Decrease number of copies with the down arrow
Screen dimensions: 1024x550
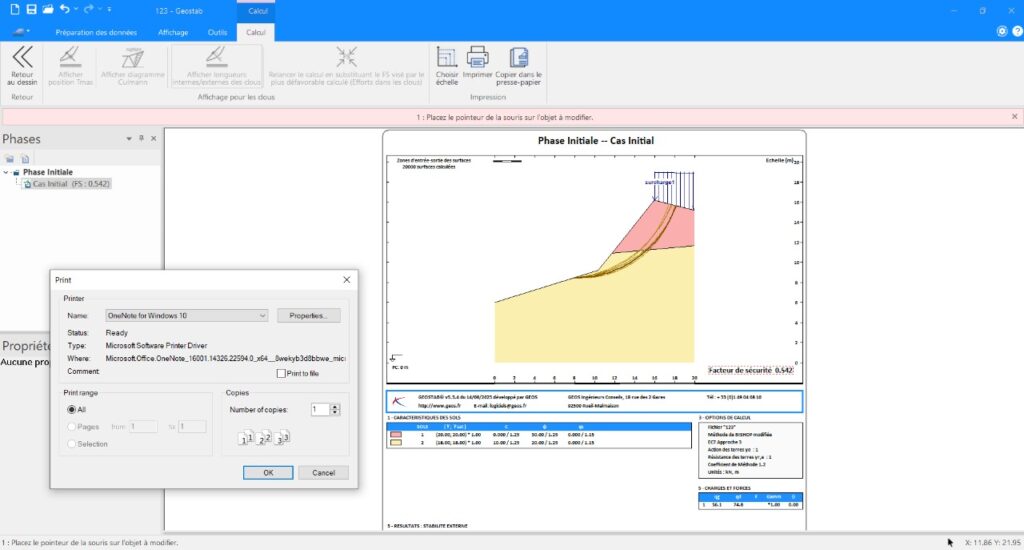(335, 413)
